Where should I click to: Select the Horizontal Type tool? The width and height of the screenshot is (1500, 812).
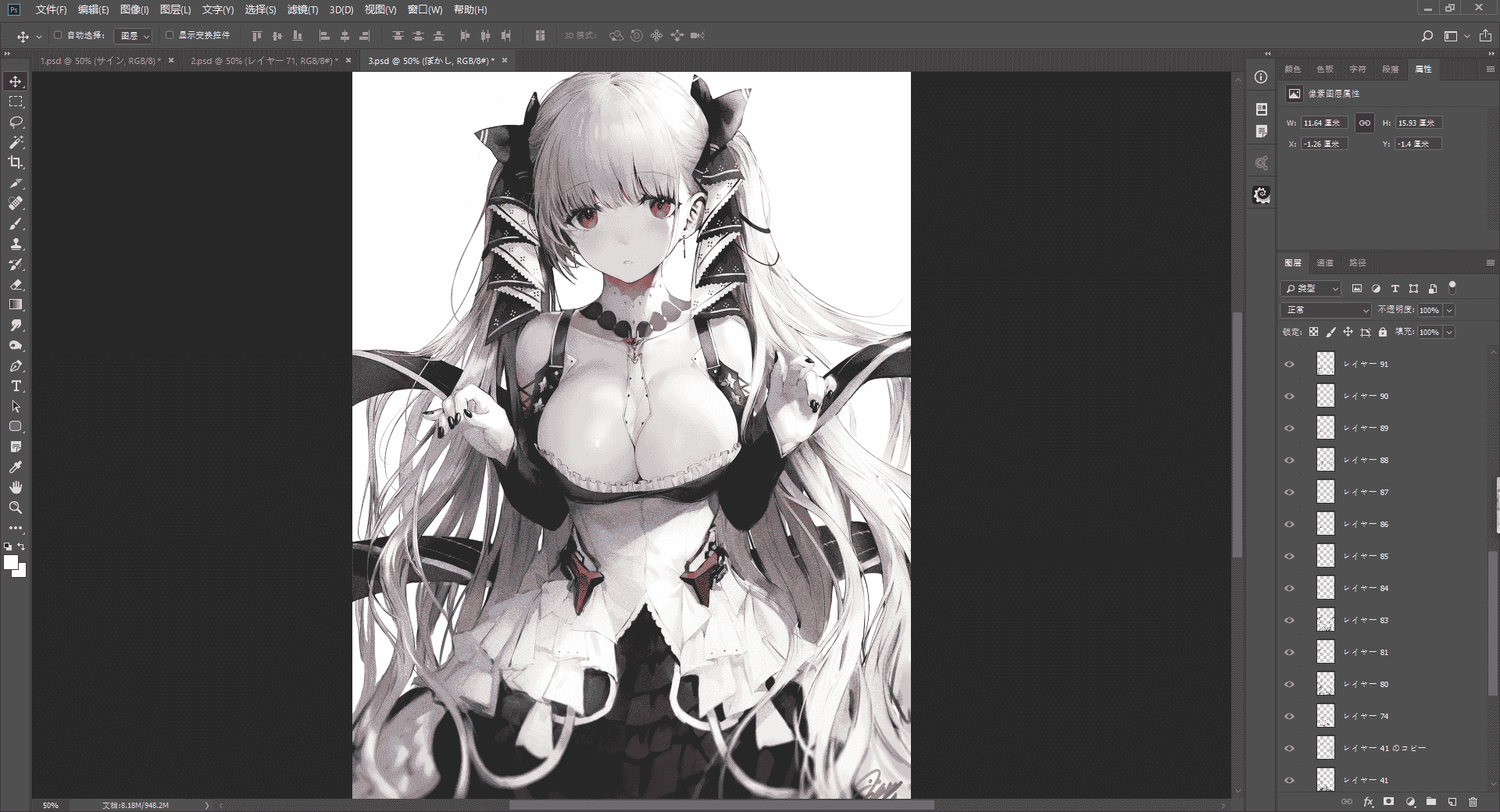(16, 386)
